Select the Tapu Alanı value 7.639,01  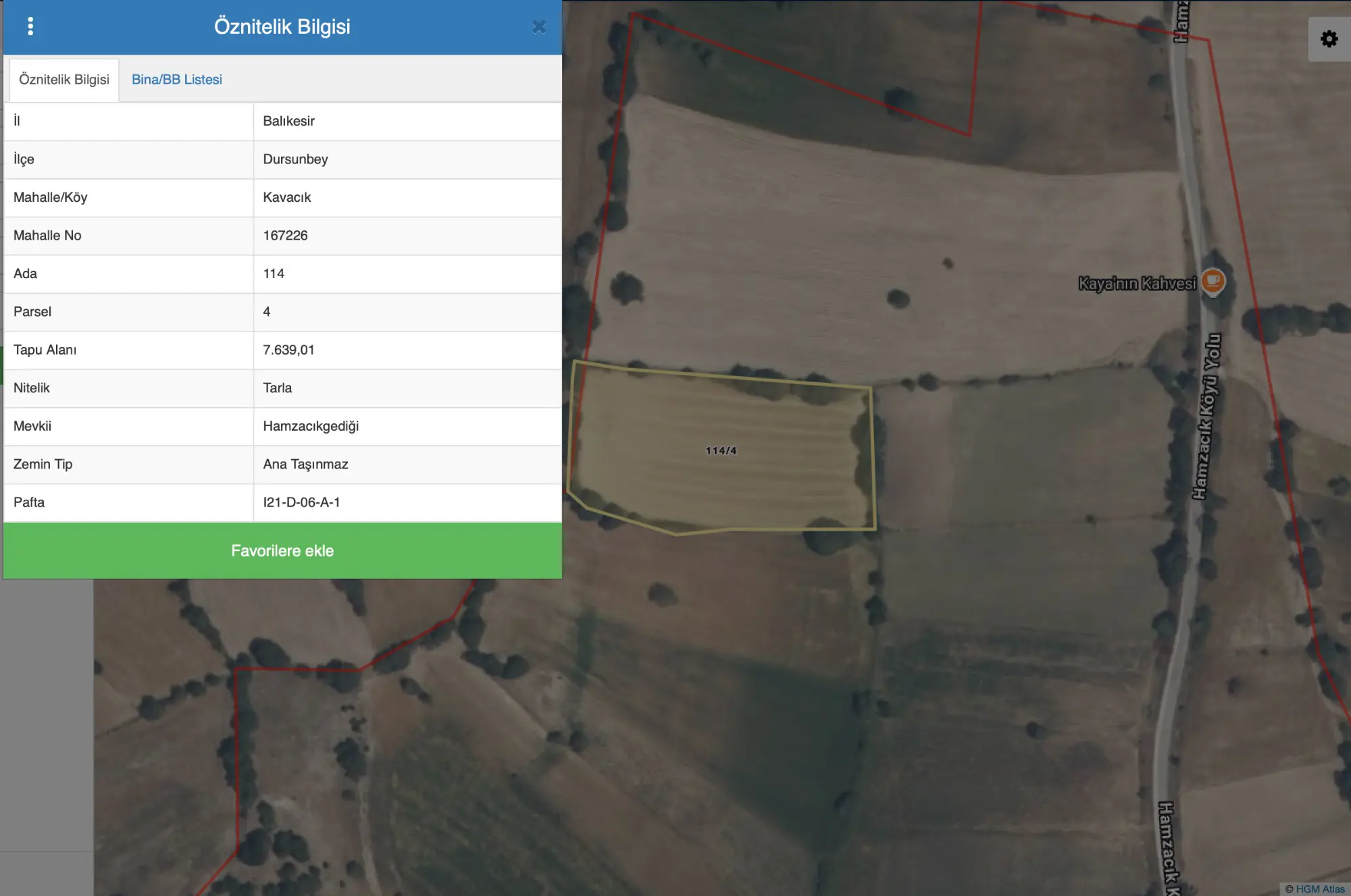(x=288, y=350)
